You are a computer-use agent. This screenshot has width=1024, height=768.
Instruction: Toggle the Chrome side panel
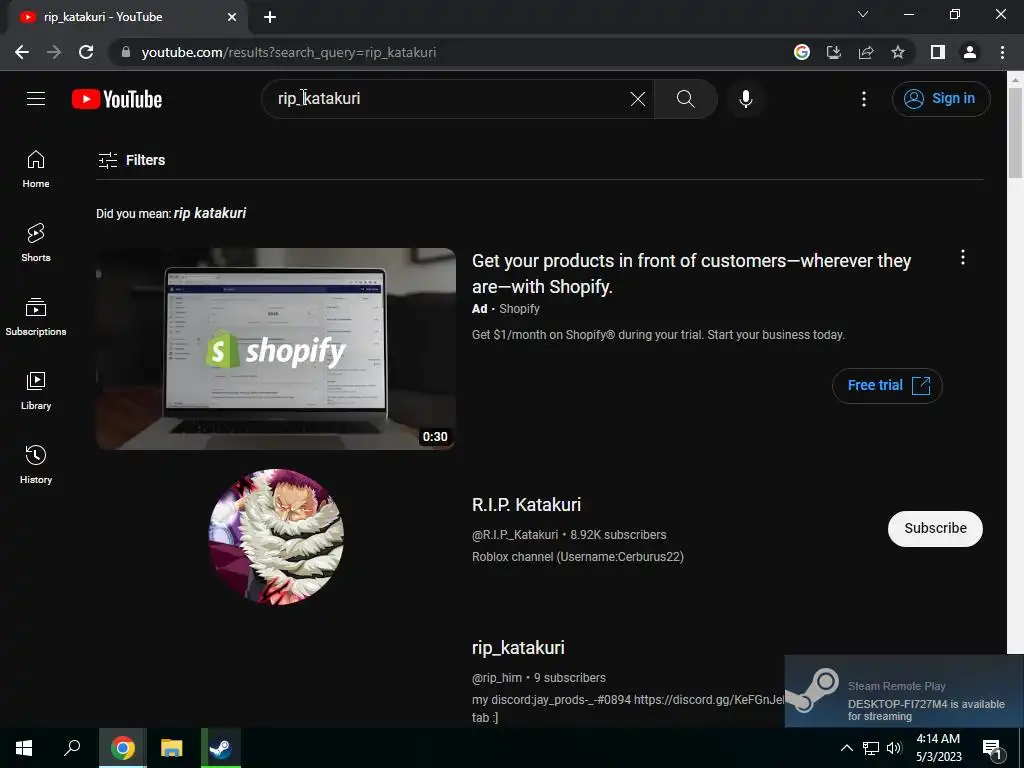pos(938,52)
